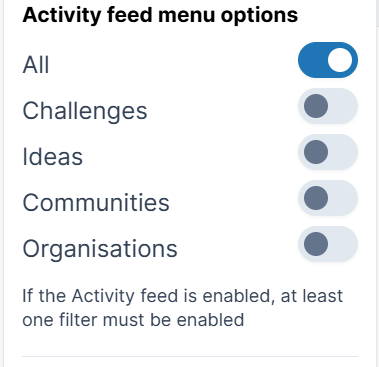The image size is (379, 367).
Task: Click the grey knob of the Ideas switch
Action: click(x=316, y=152)
